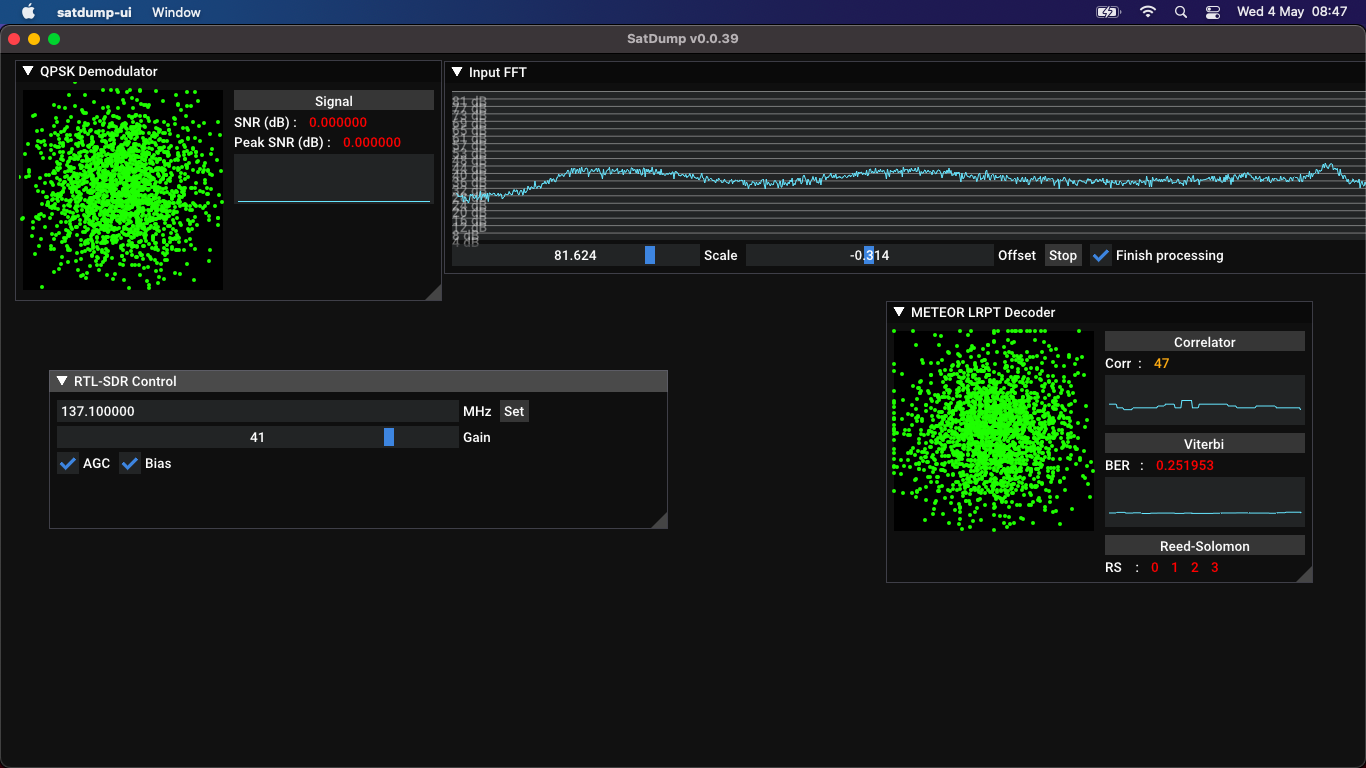Click the Scale label

pos(720,255)
